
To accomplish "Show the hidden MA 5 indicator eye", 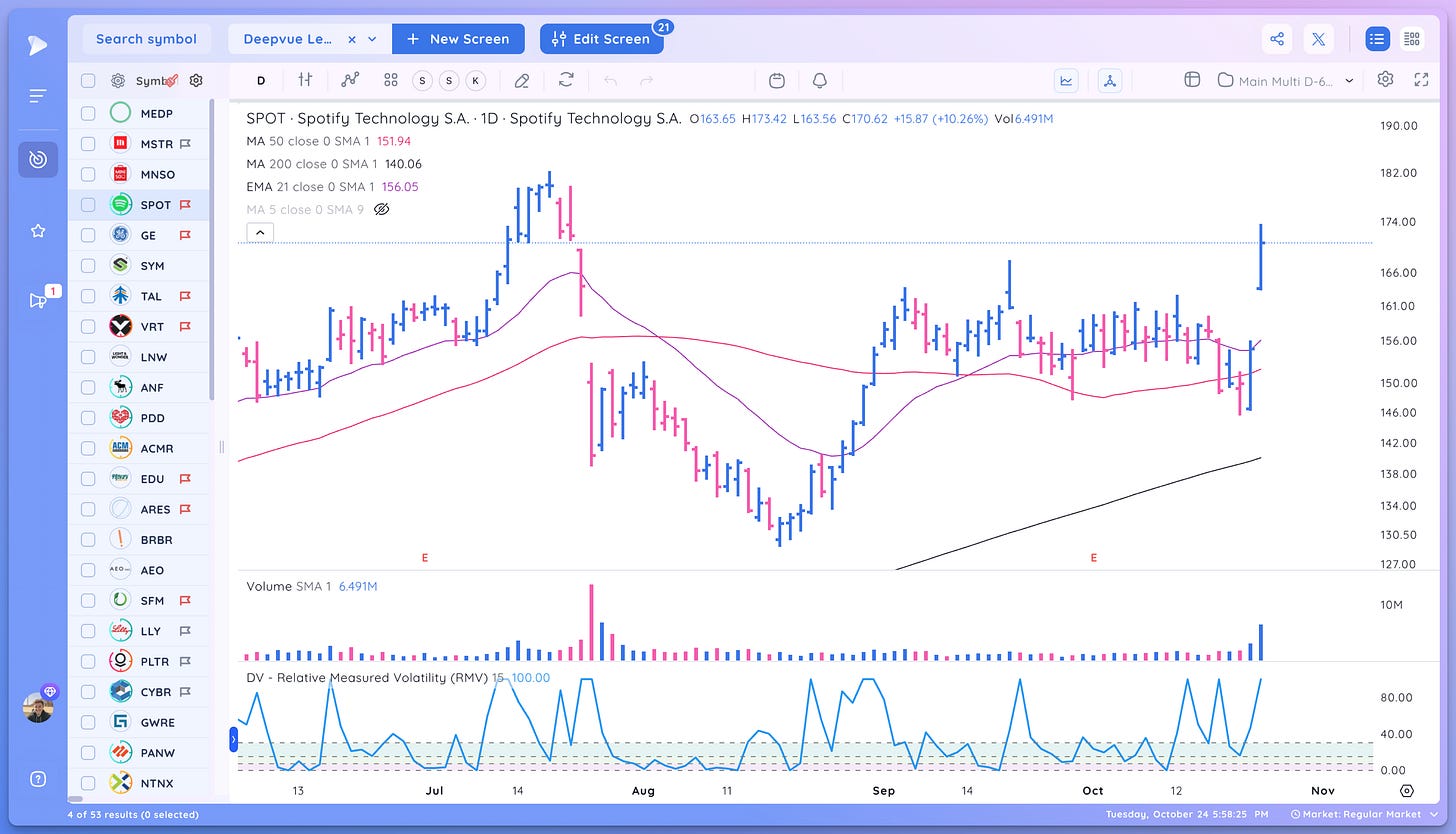I will click(380, 209).
